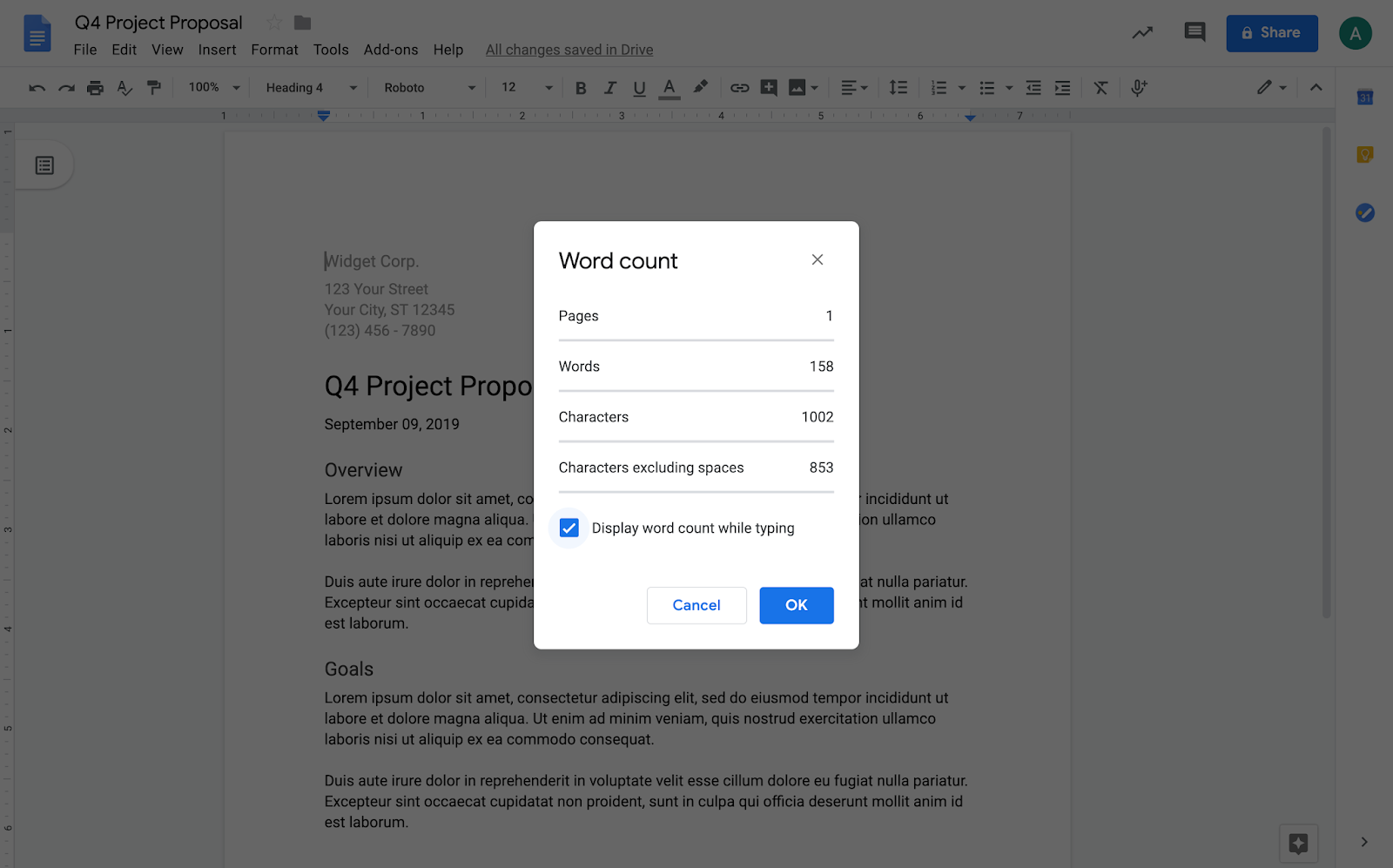Image resolution: width=1393 pixels, height=868 pixels.
Task: Enable the bulleted list
Action: [x=986, y=87]
